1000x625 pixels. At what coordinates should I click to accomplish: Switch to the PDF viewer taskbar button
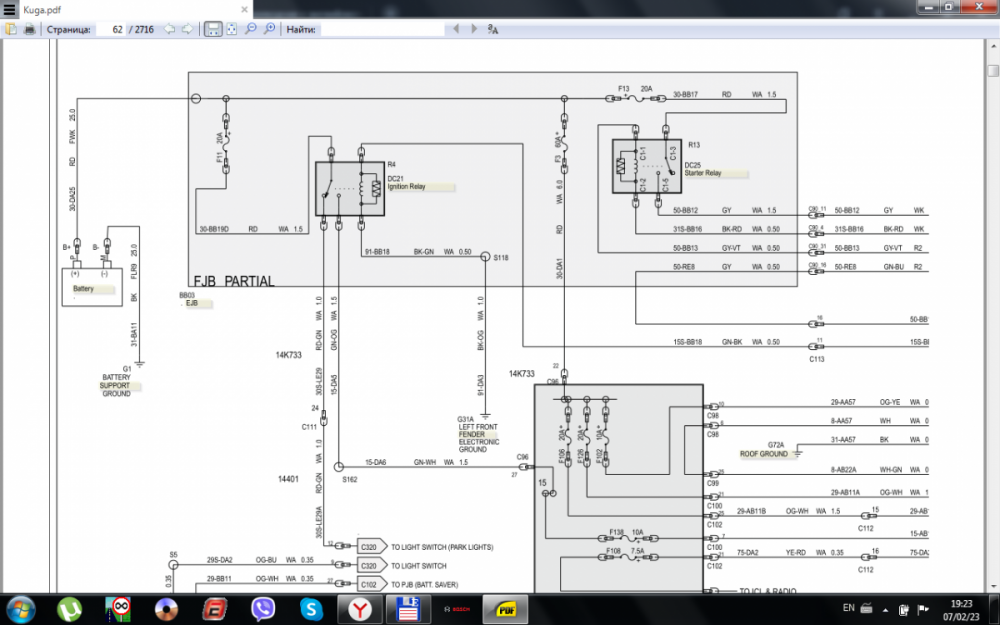(505, 609)
